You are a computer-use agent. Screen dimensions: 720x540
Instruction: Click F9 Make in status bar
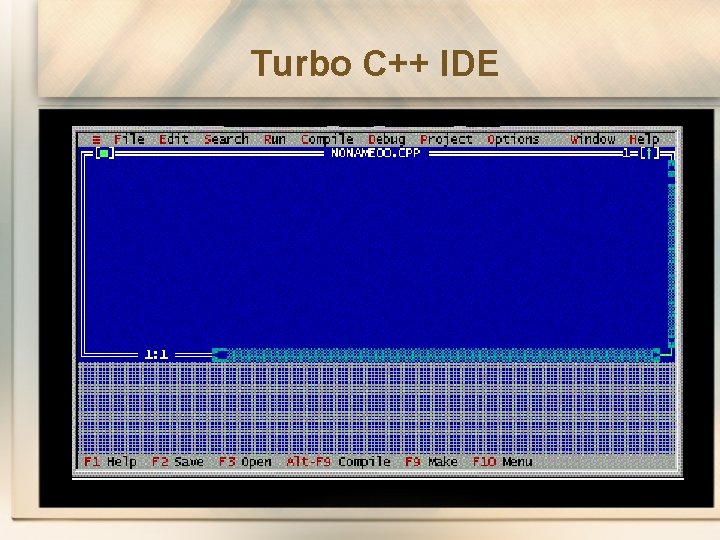pos(432,462)
